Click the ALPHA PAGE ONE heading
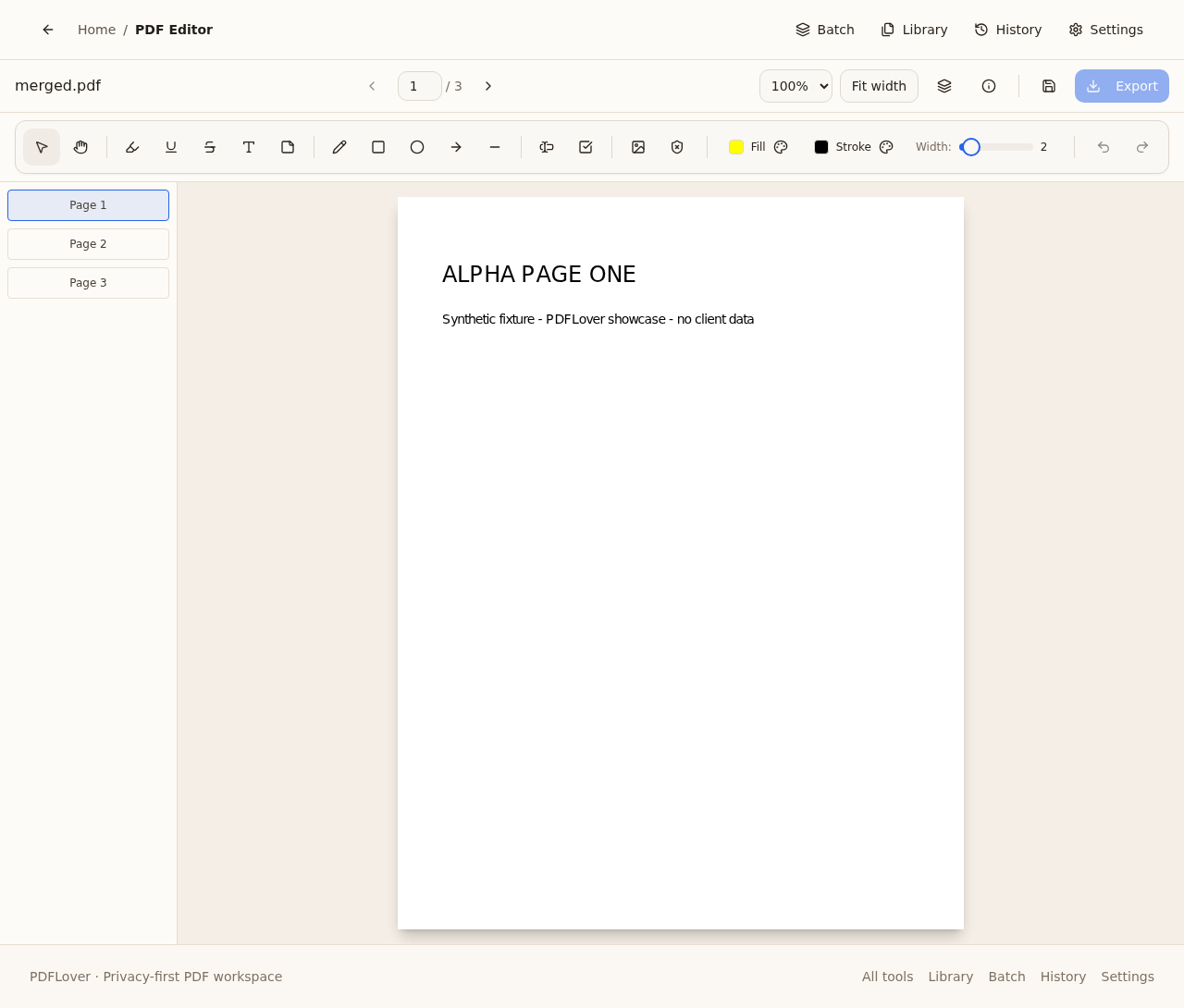 [539, 275]
